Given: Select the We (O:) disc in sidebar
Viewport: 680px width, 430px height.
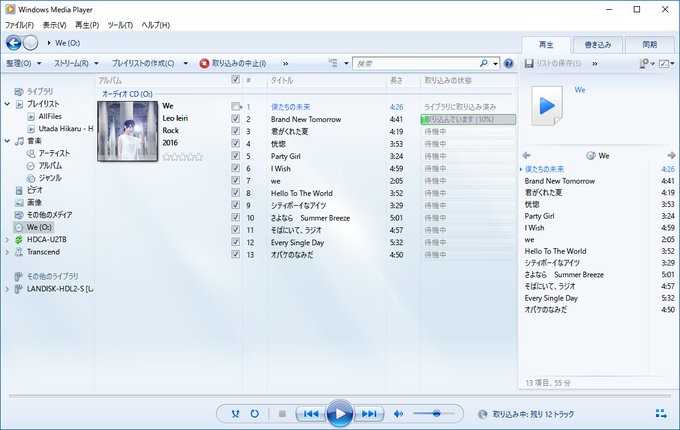Looking at the screenshot, I should pos(33,227).
